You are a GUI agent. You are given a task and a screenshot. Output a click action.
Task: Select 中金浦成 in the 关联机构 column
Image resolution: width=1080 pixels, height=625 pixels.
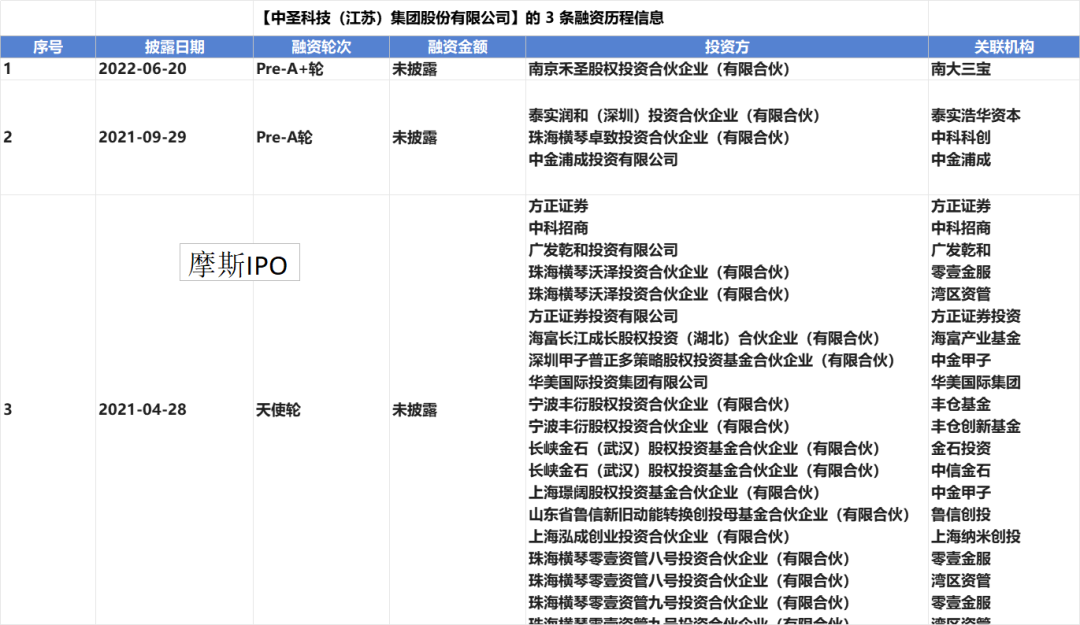[961, 159]
